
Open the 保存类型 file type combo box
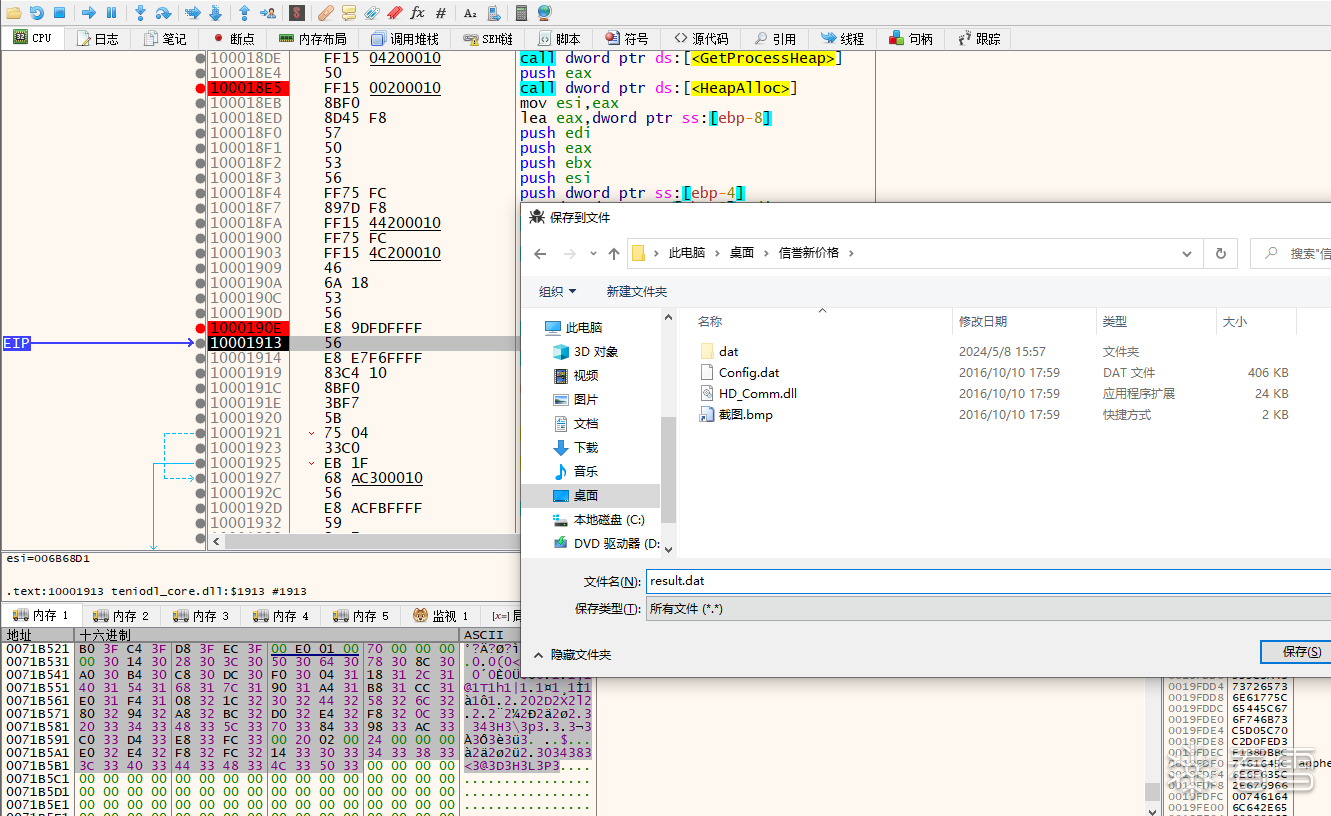pos(988,608)
